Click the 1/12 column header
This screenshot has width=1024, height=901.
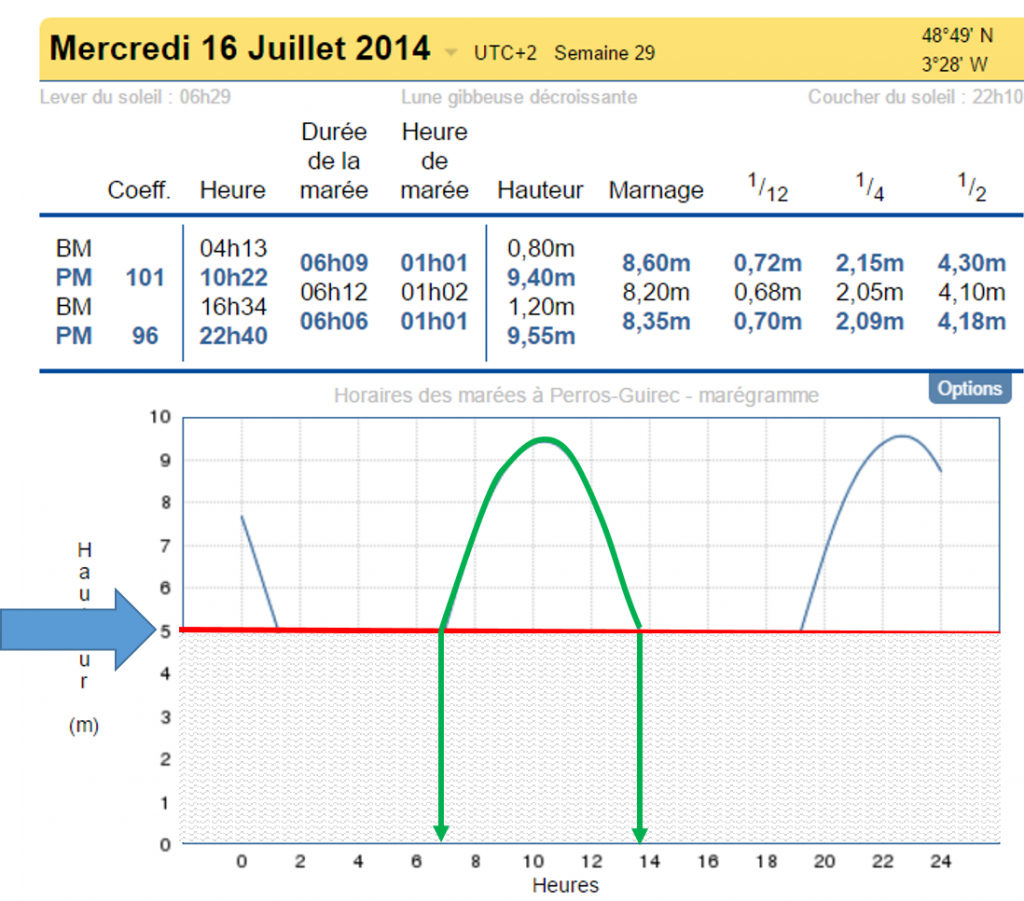[768, 187]
